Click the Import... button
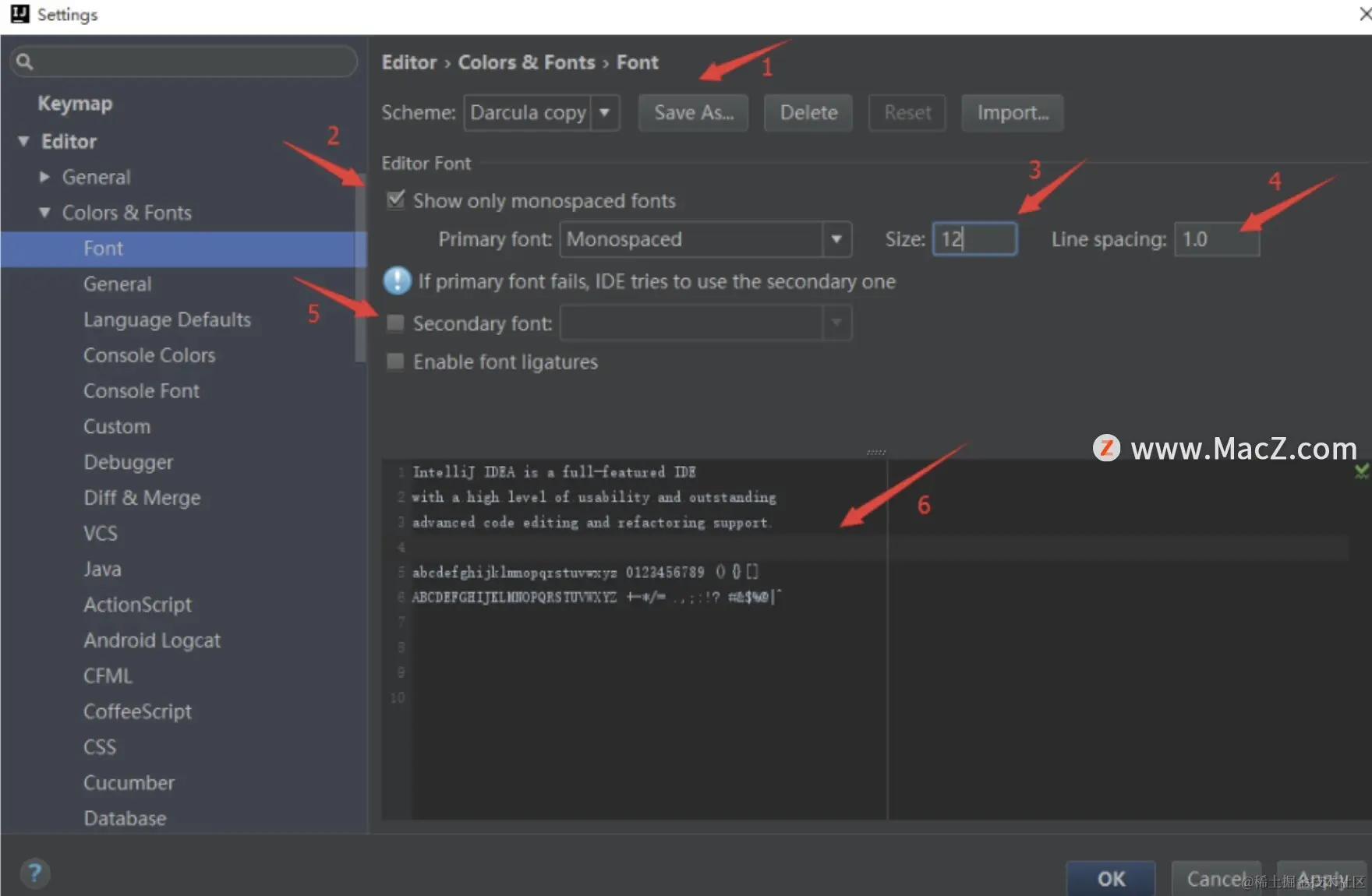1372x896 pixels. 1013,113
